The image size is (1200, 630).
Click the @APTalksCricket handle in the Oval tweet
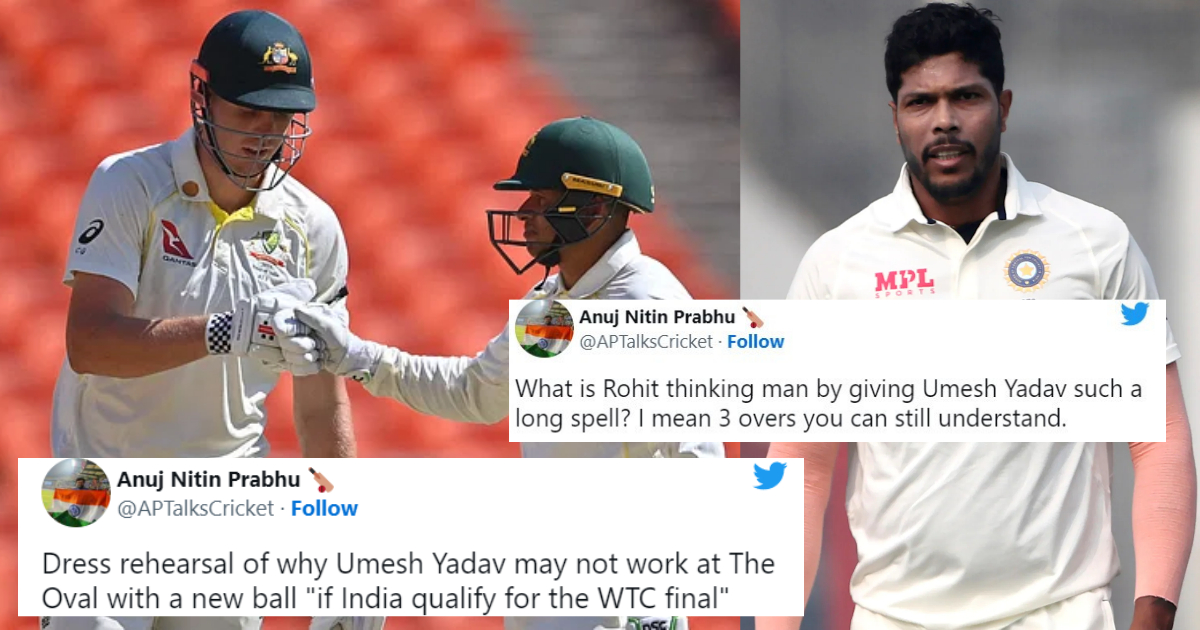coord(195,508)
